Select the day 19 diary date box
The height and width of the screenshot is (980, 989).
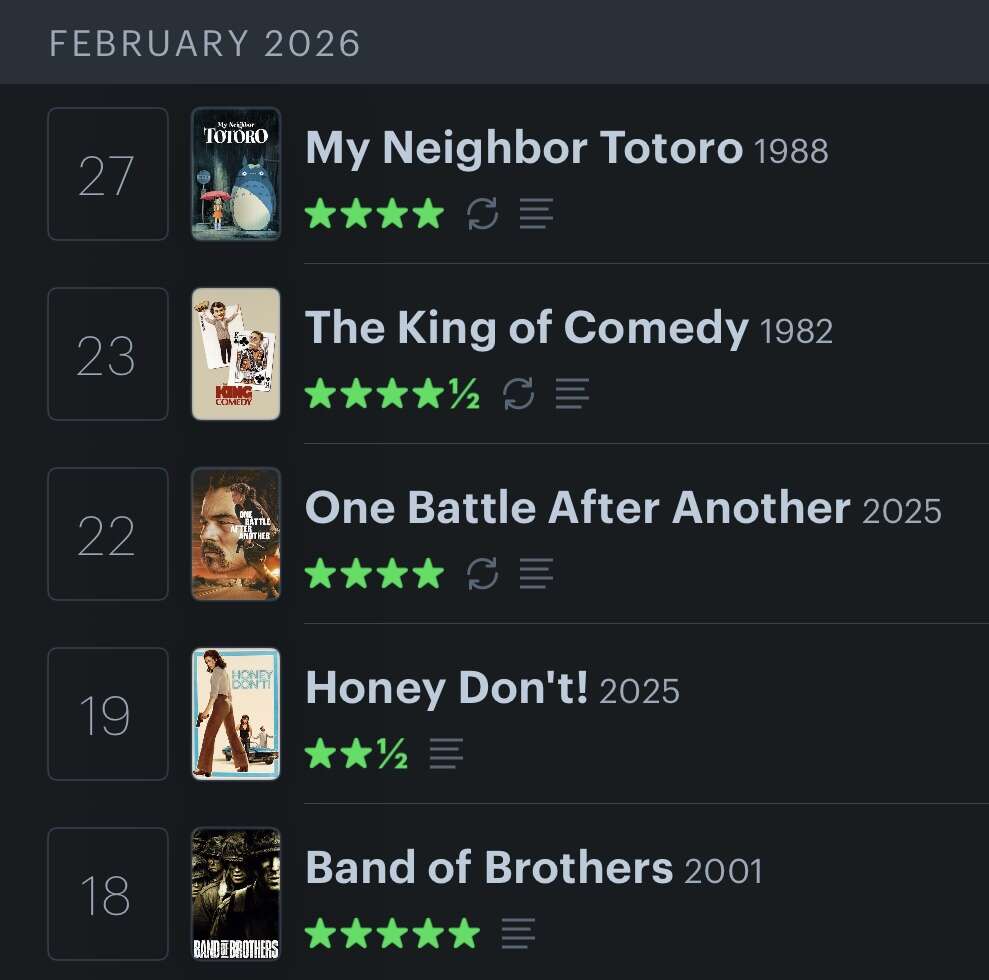click(x=107, y=714)
